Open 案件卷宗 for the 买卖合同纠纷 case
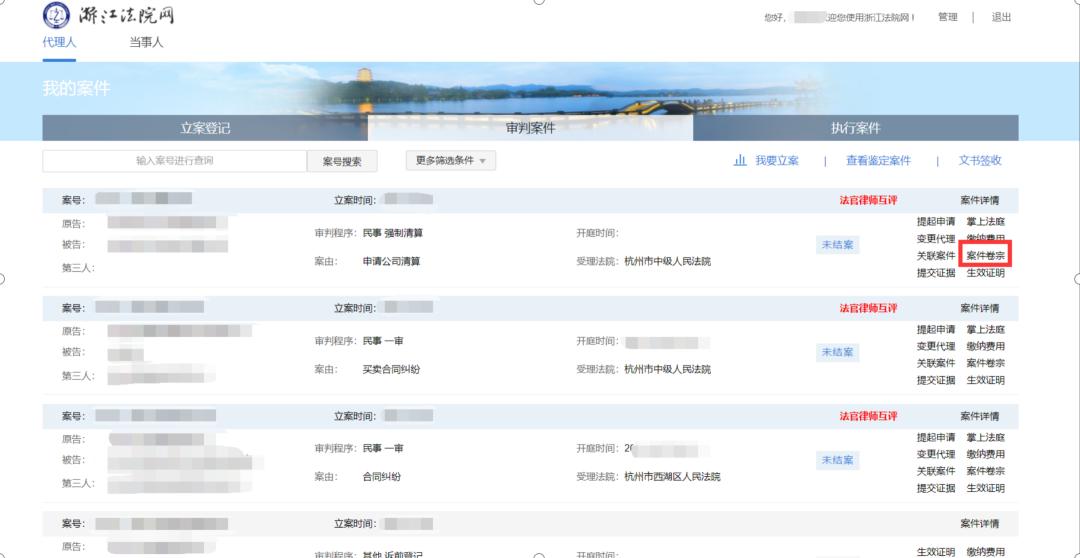Screen dimensions: 1080x558 tap(985, 363)
